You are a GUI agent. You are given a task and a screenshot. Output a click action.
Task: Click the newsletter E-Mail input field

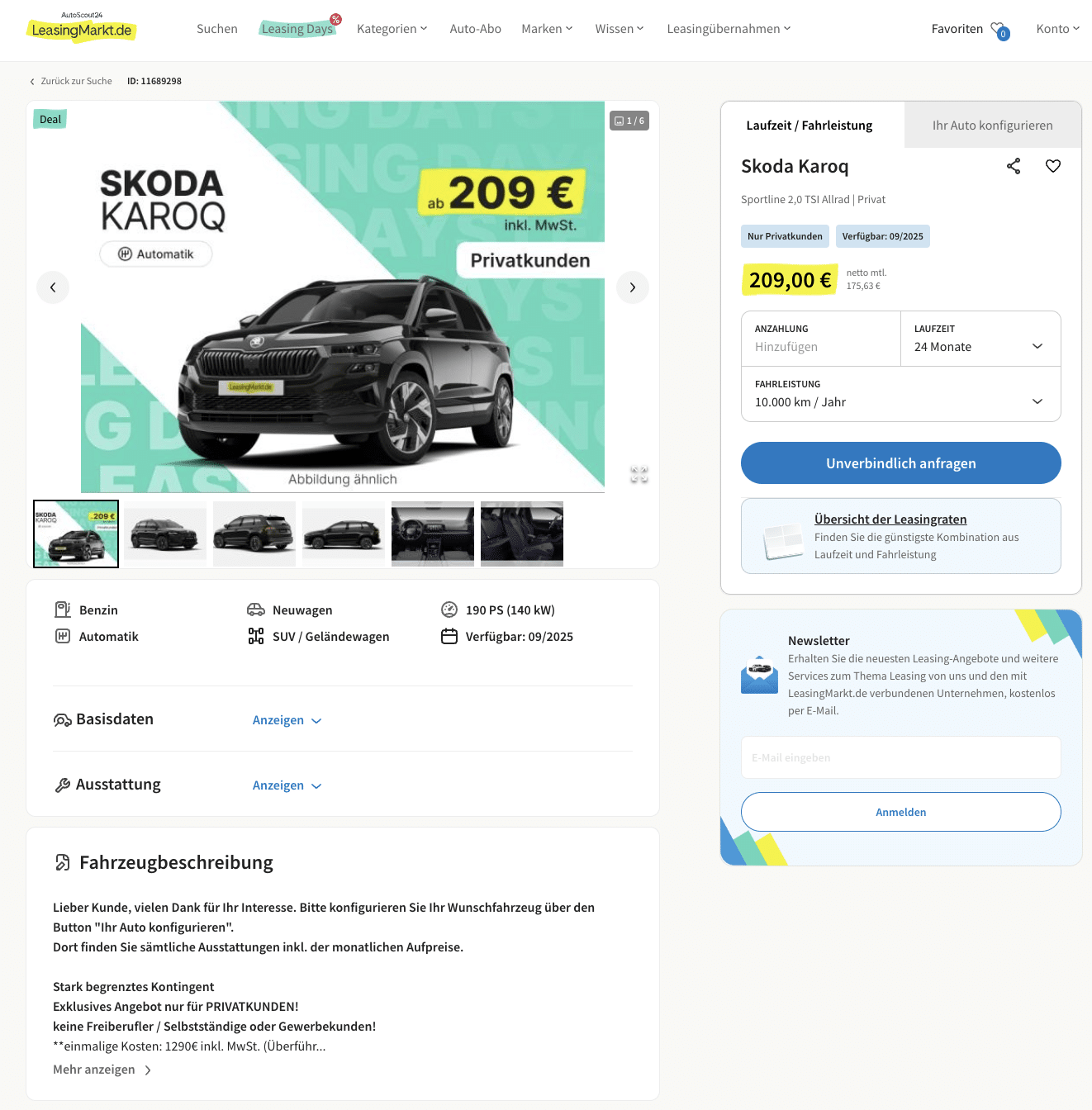click(x=901, y=757)
